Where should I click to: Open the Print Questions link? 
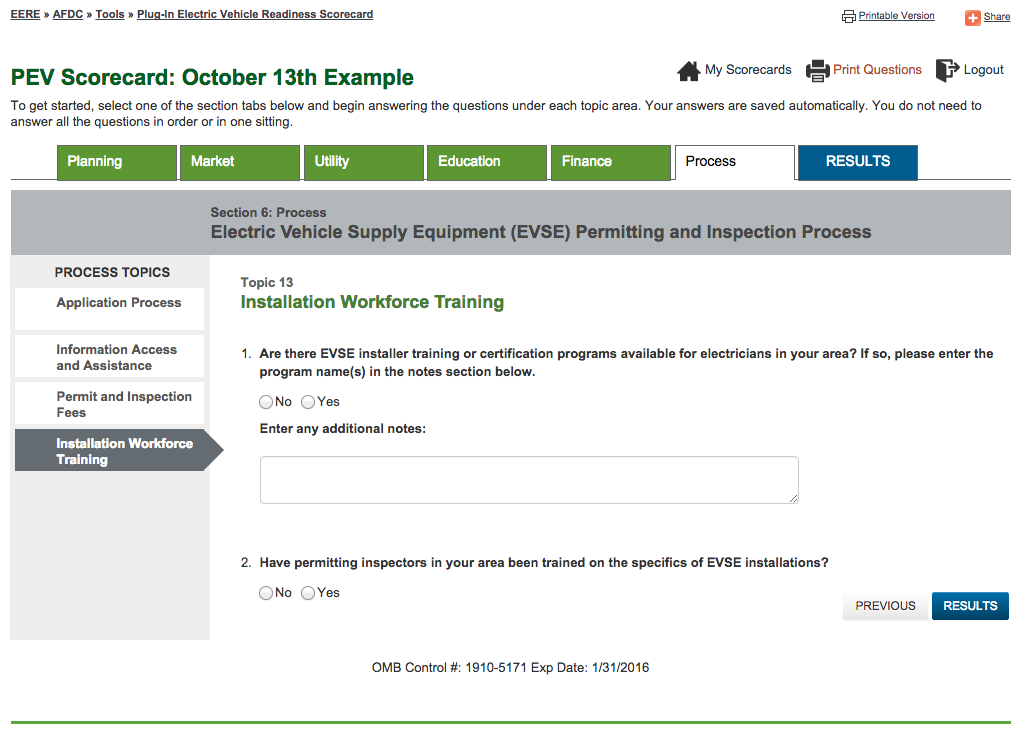point(877,70)
